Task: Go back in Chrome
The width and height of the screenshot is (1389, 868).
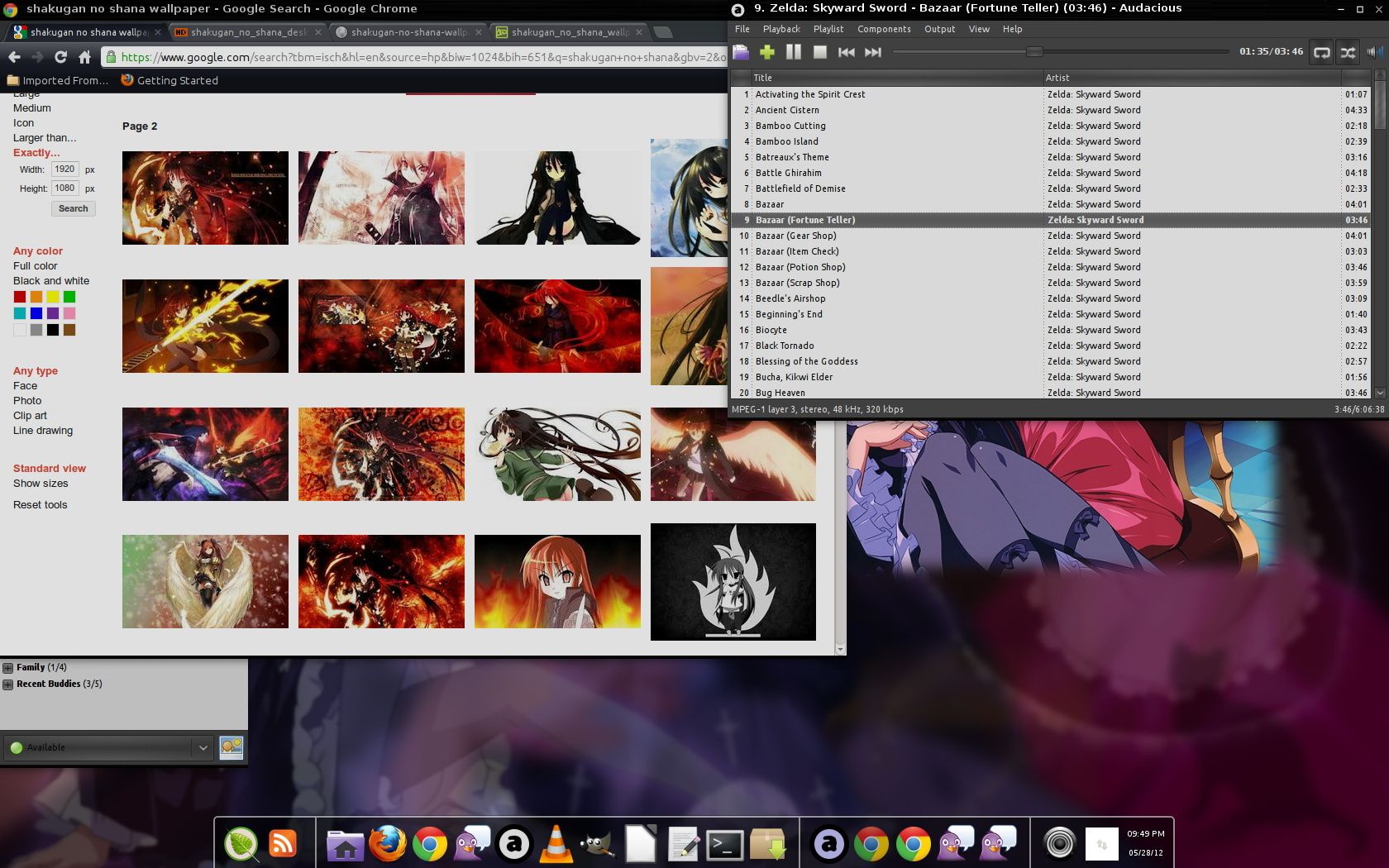Action: pos(14,57)
